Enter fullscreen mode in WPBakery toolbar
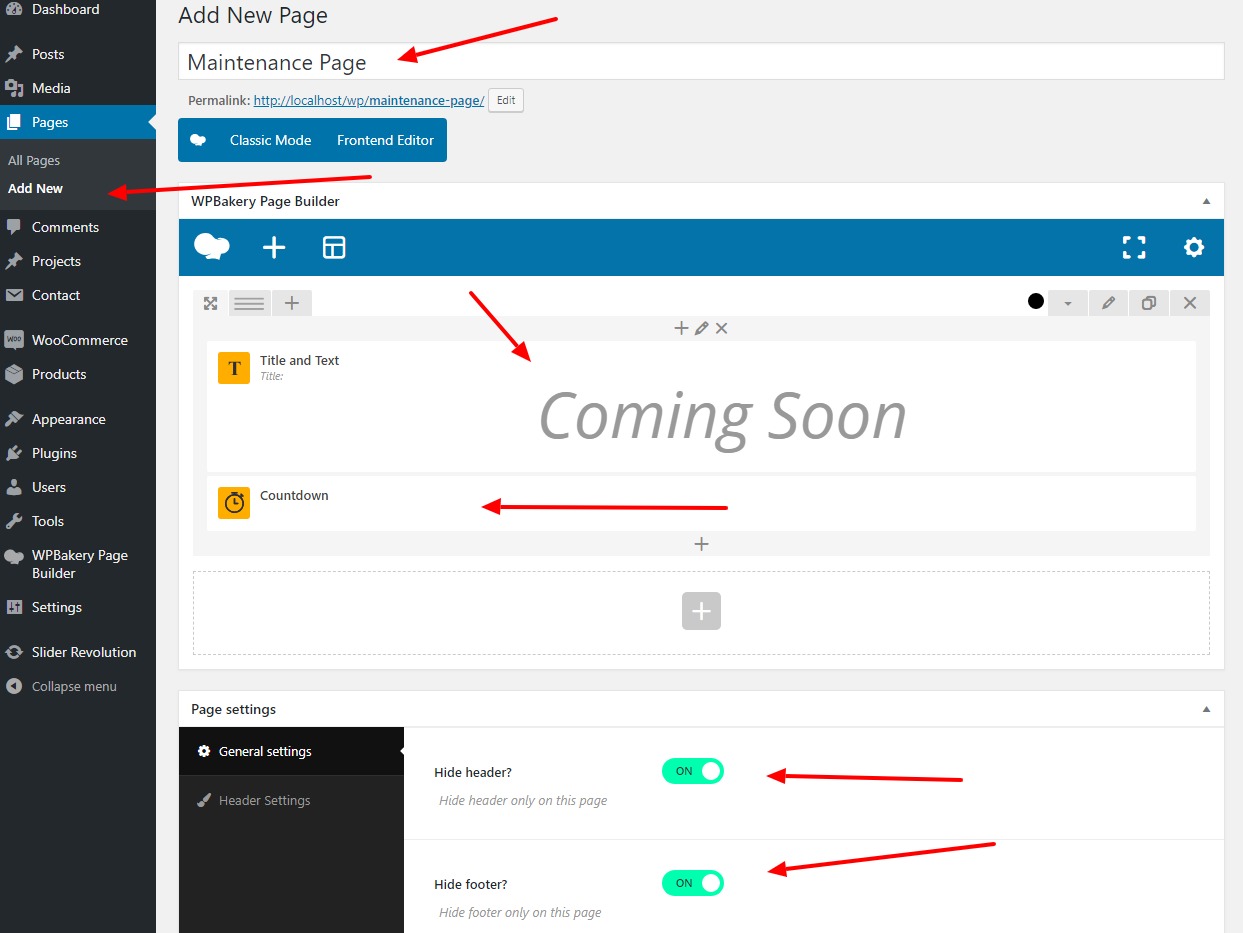 click(x=1134, y=248)
